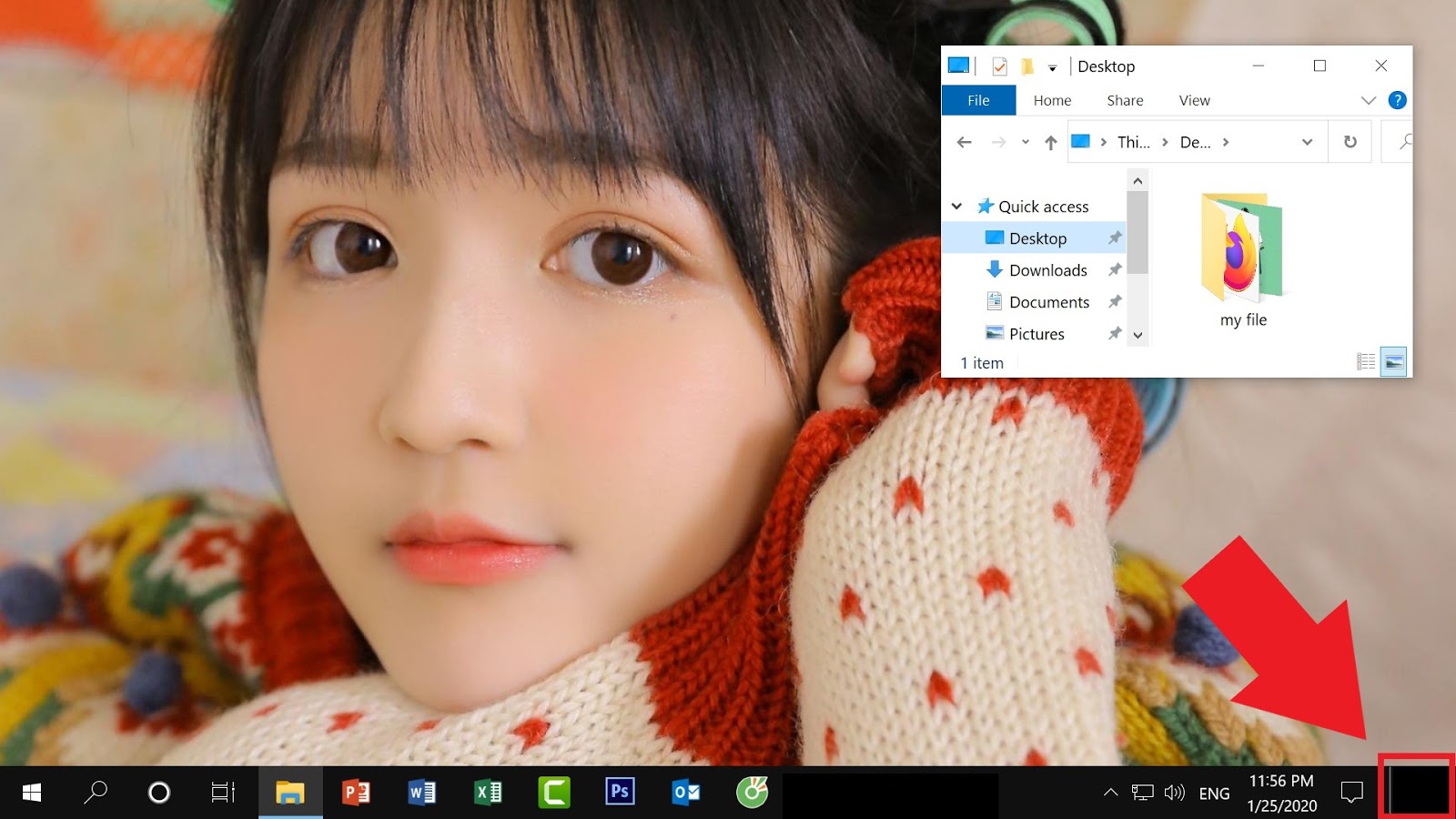Expand the Quick Access Toolbar customize dropdown
Screen dimensions: 1456x819
[1053, 66]
